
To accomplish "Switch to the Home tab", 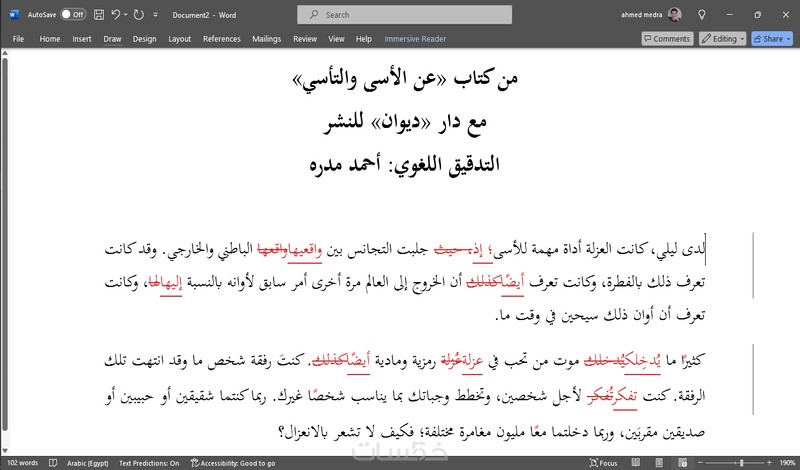I will tap(50, 39).
